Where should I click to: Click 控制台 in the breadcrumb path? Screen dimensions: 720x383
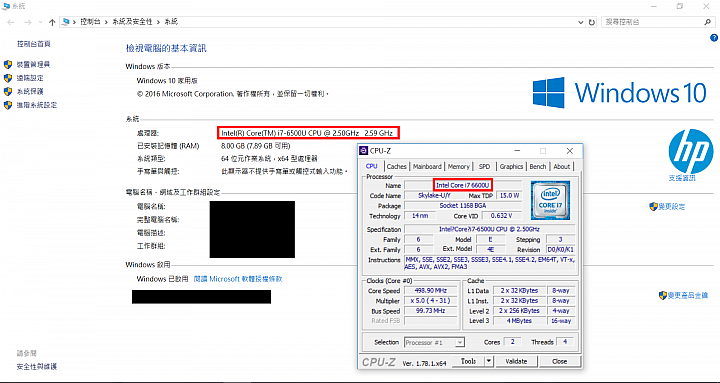[90, 22]
